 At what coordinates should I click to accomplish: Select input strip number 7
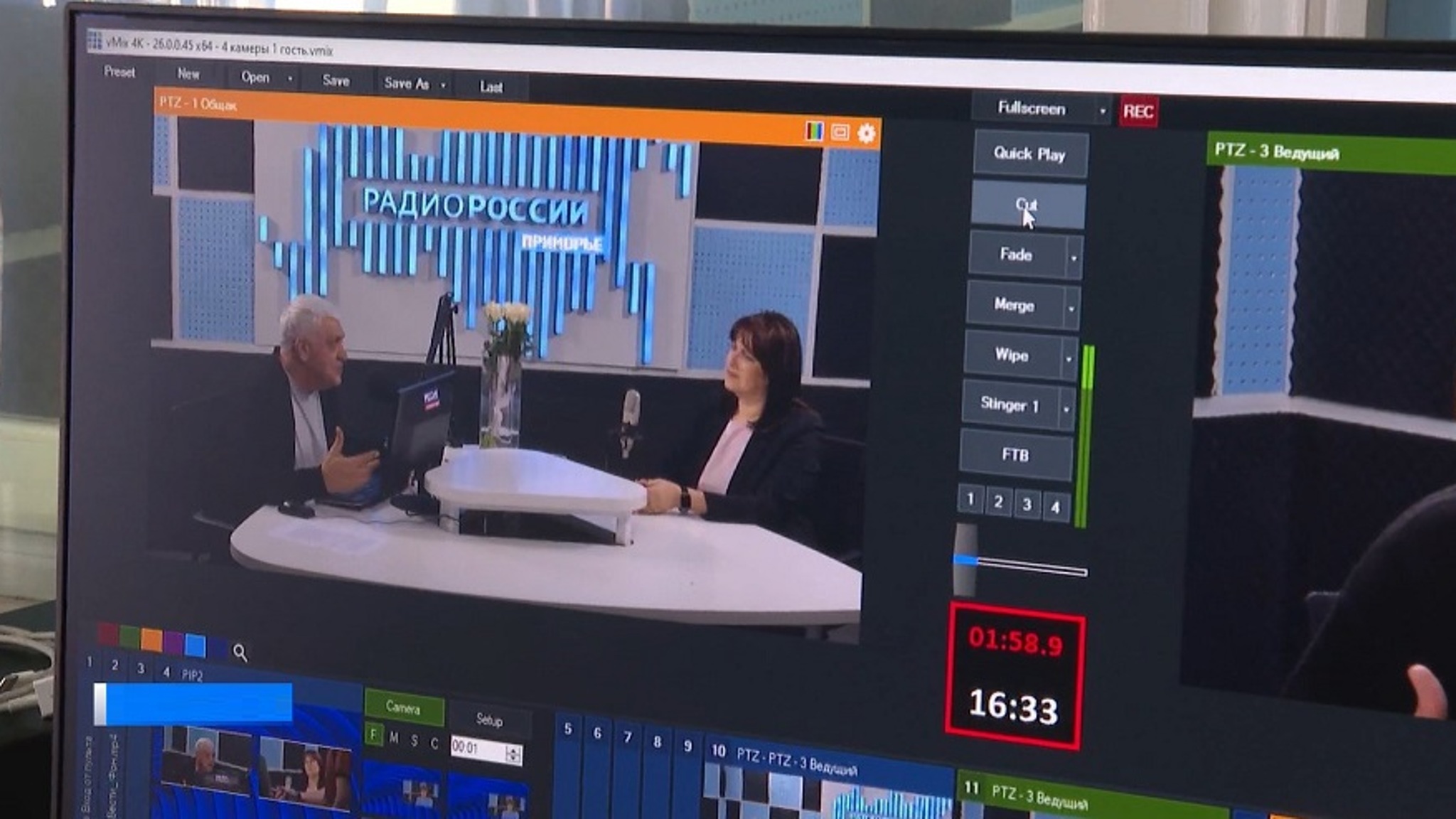pyautogui.click(x=627, y=737)
